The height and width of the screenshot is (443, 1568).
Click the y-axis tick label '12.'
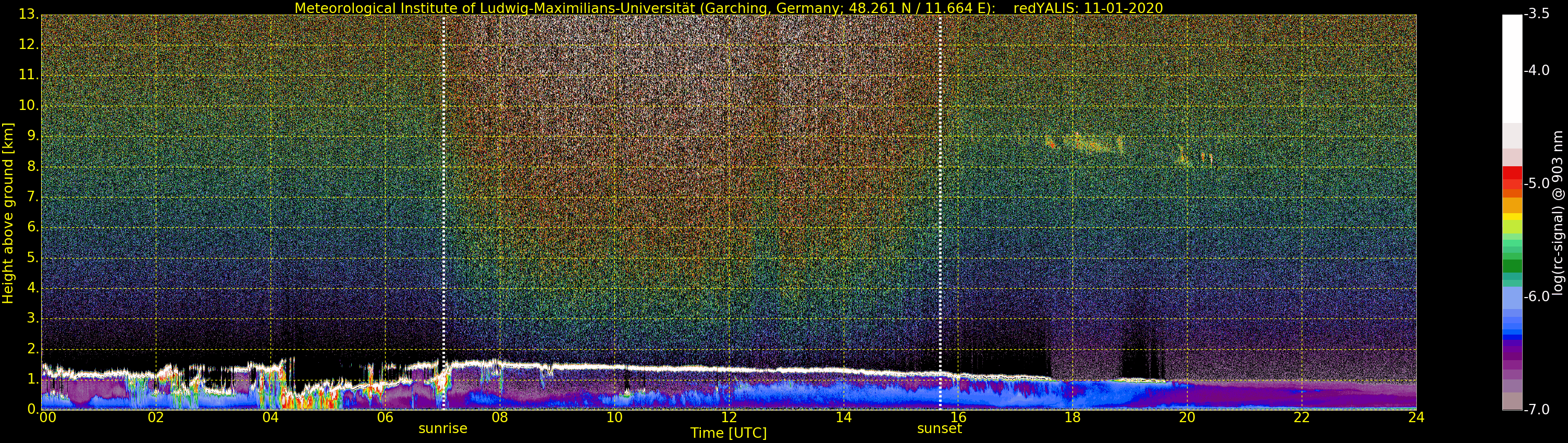pos(29,45)
